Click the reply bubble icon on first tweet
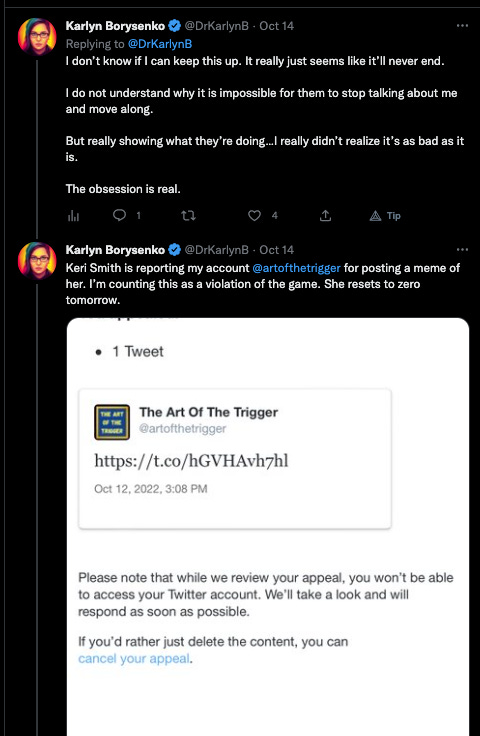The height and width of the screenshot is (736, 480). tap(120, 215)
